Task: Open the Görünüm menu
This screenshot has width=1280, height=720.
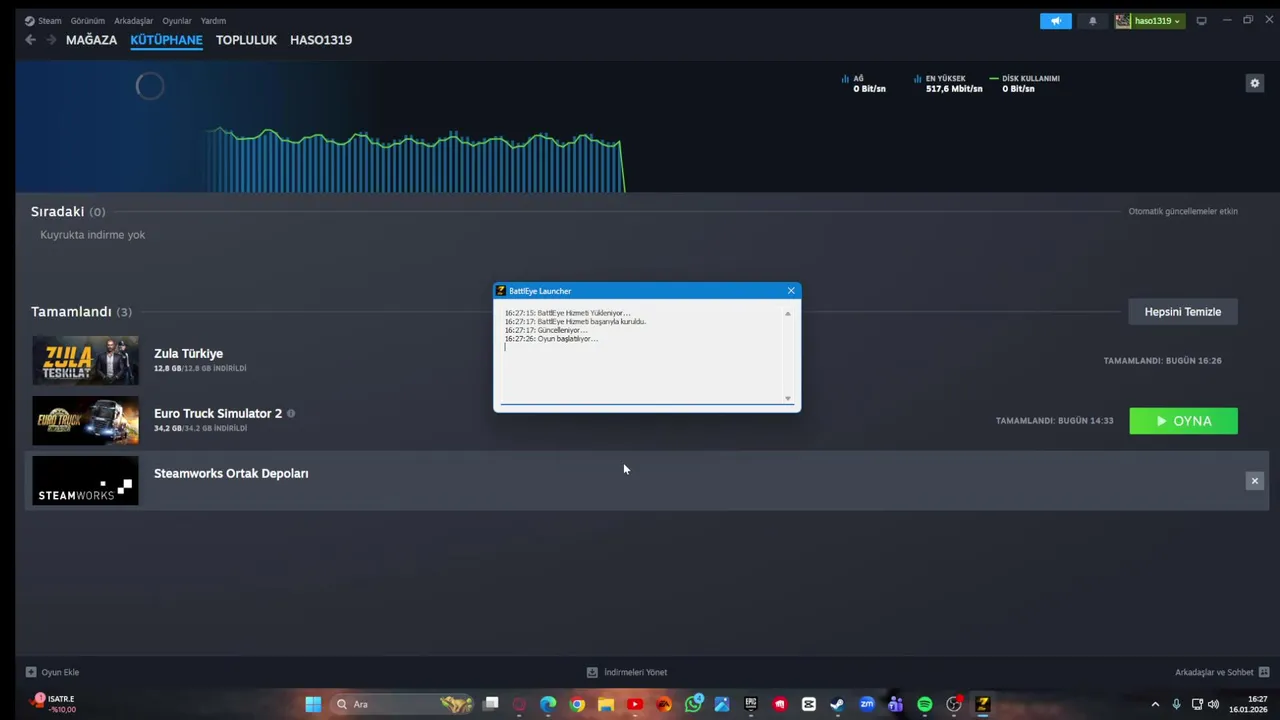Action: (87, 21)
